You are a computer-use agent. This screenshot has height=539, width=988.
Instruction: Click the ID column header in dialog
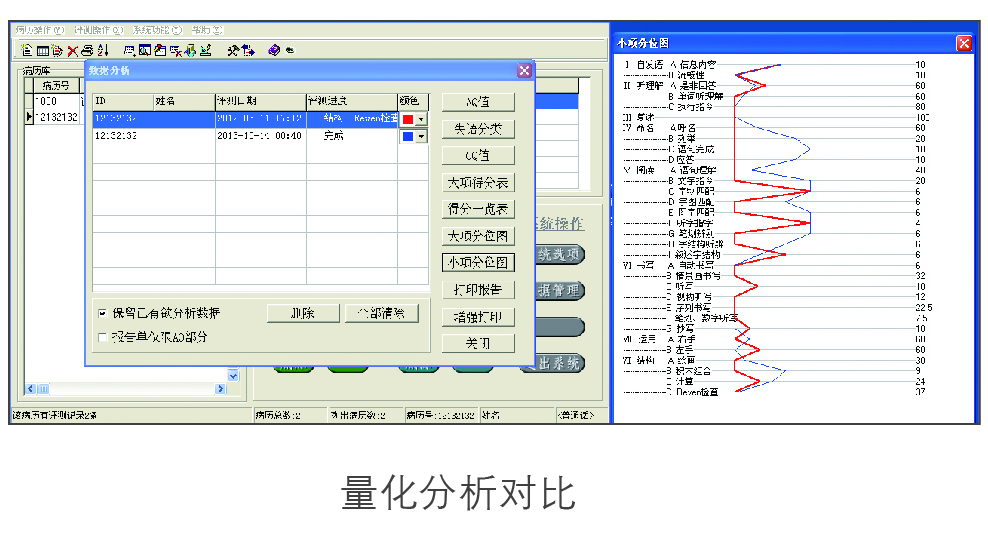pos(124,101)
